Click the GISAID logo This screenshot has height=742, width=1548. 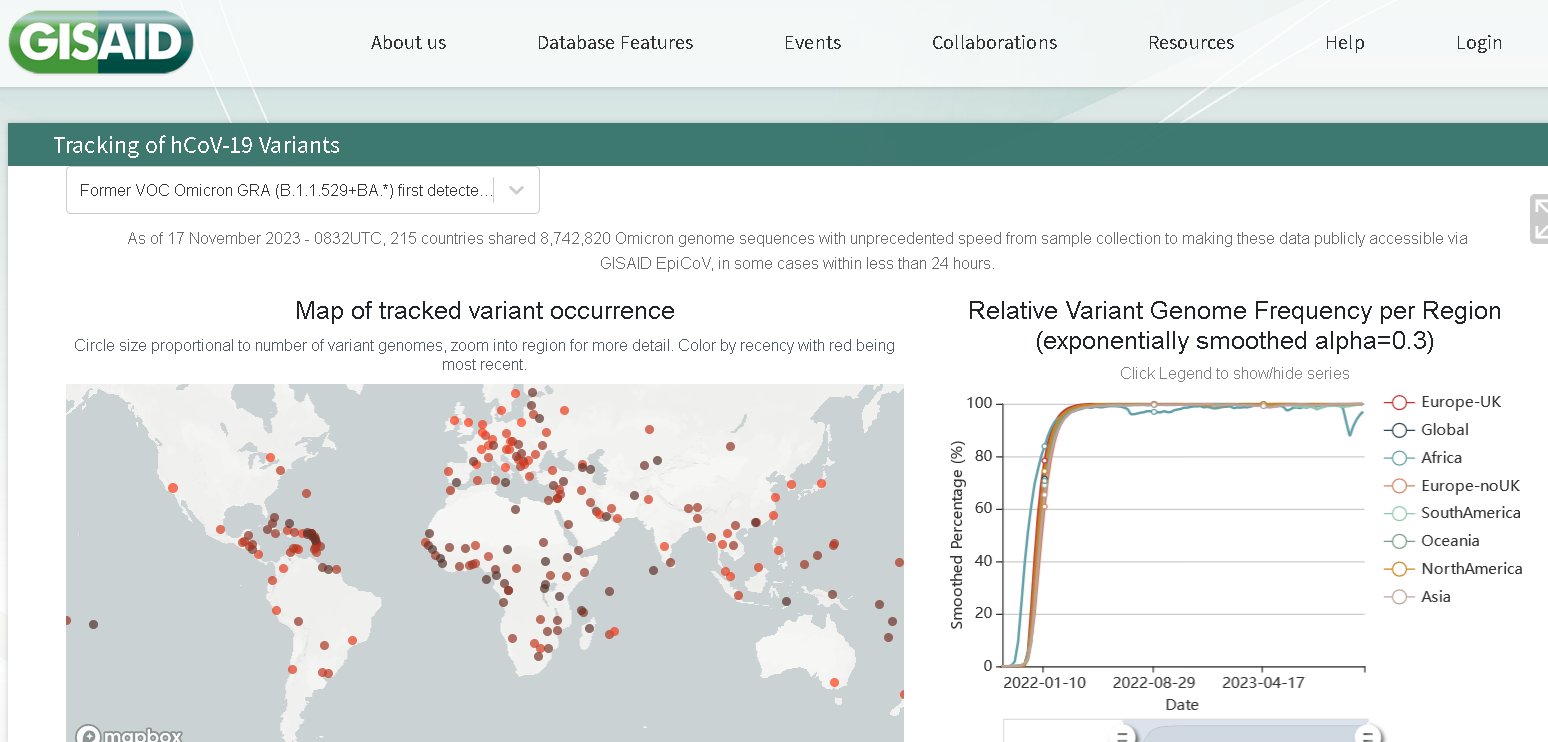[x=100, y=42]
